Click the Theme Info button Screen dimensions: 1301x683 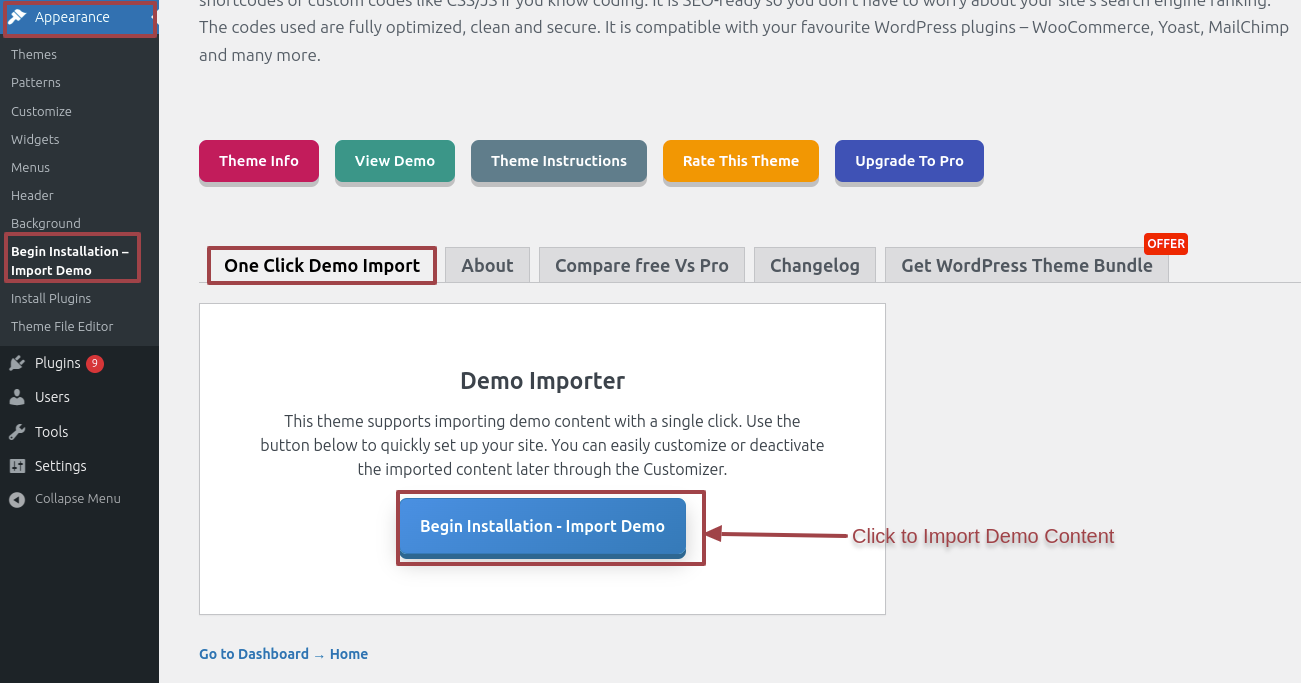[x=259, y=161]
